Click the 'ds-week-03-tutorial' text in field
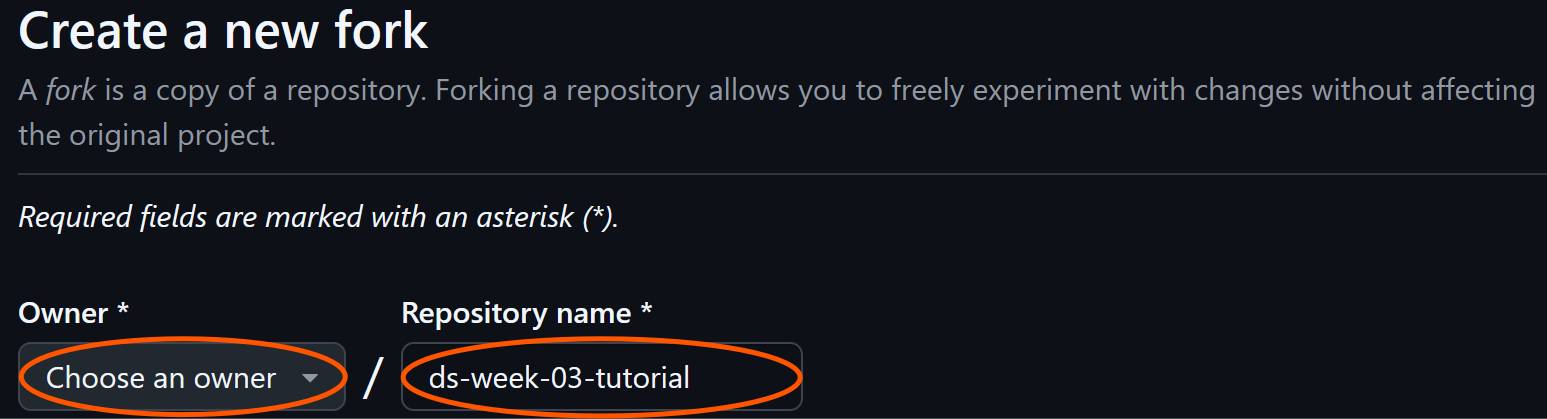The height and width of the screenshot is (419, 1547). pyautogui.click(x=559, y=378)
